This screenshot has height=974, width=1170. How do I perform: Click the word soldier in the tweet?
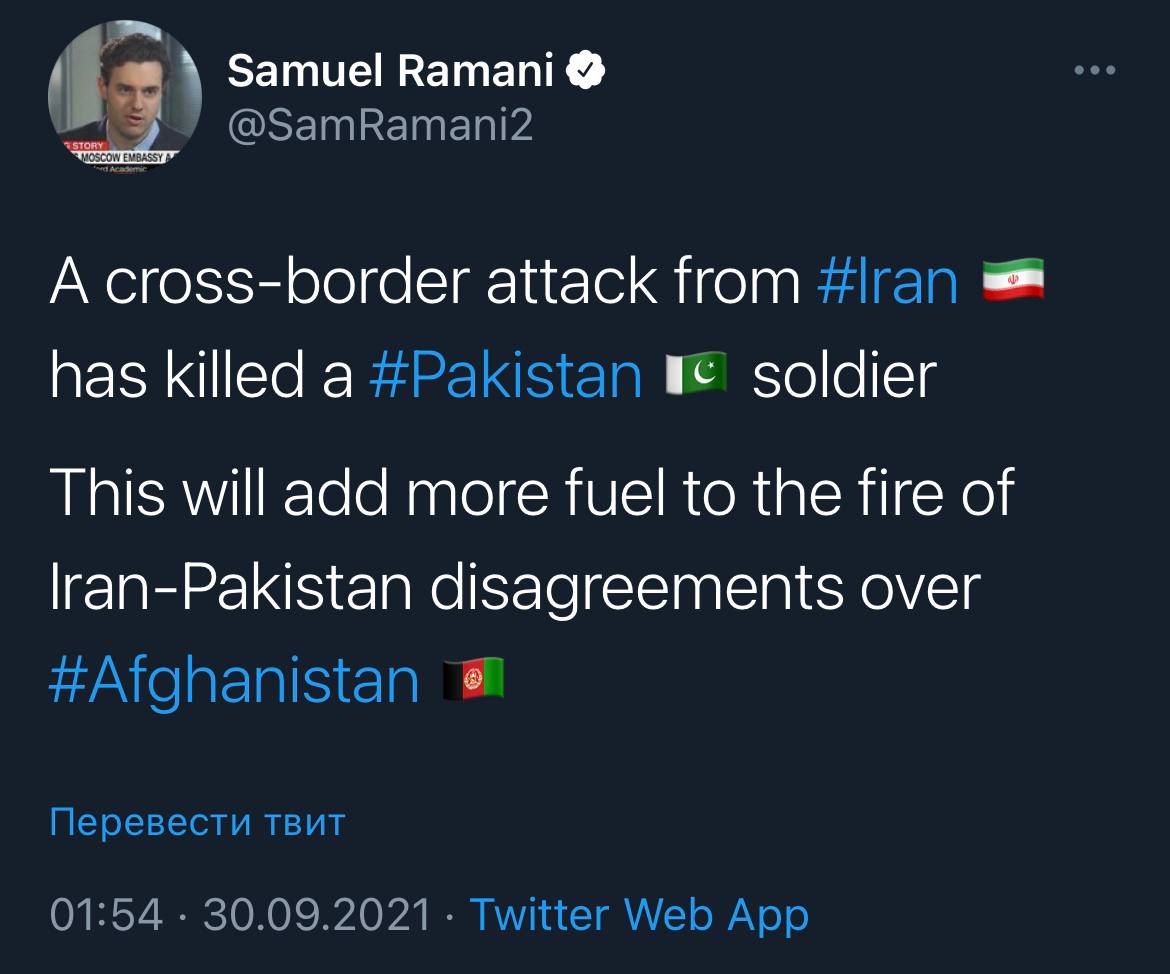click(x=843, y=375)
